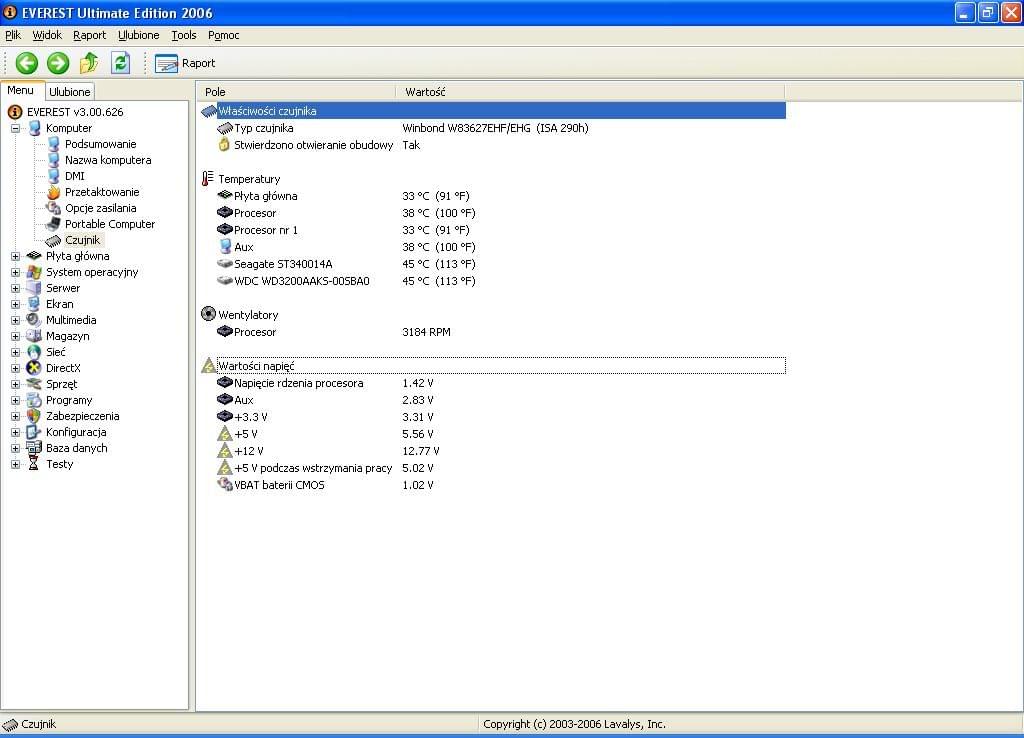Expand the Zabezpieczenia tree node
Image resolution: width=1024 pixels, height=738 pixels.
click(16, 416)
